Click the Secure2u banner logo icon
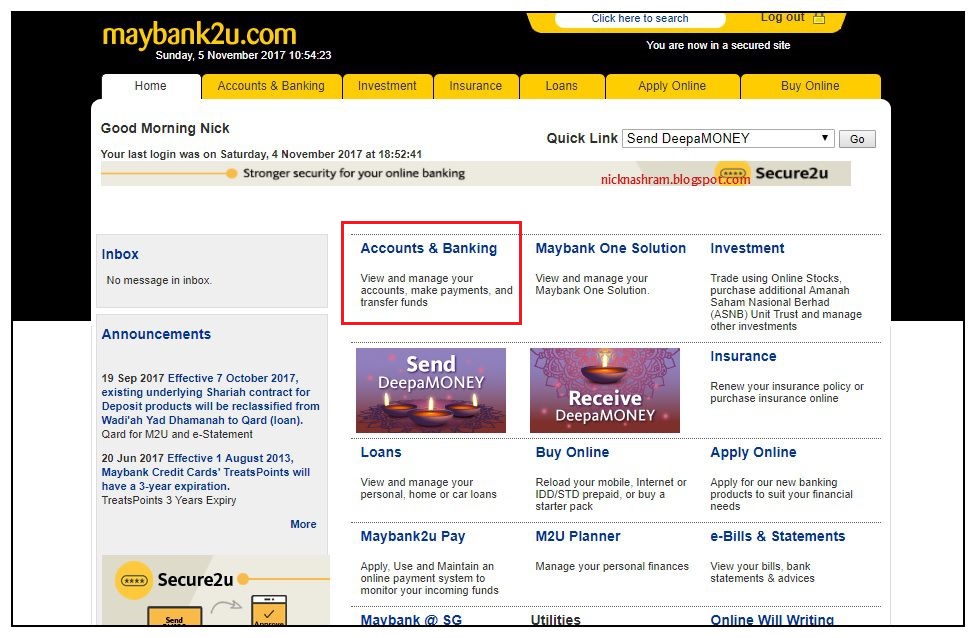The width and height of the screenshot is (976, 638). click(733, 173)
